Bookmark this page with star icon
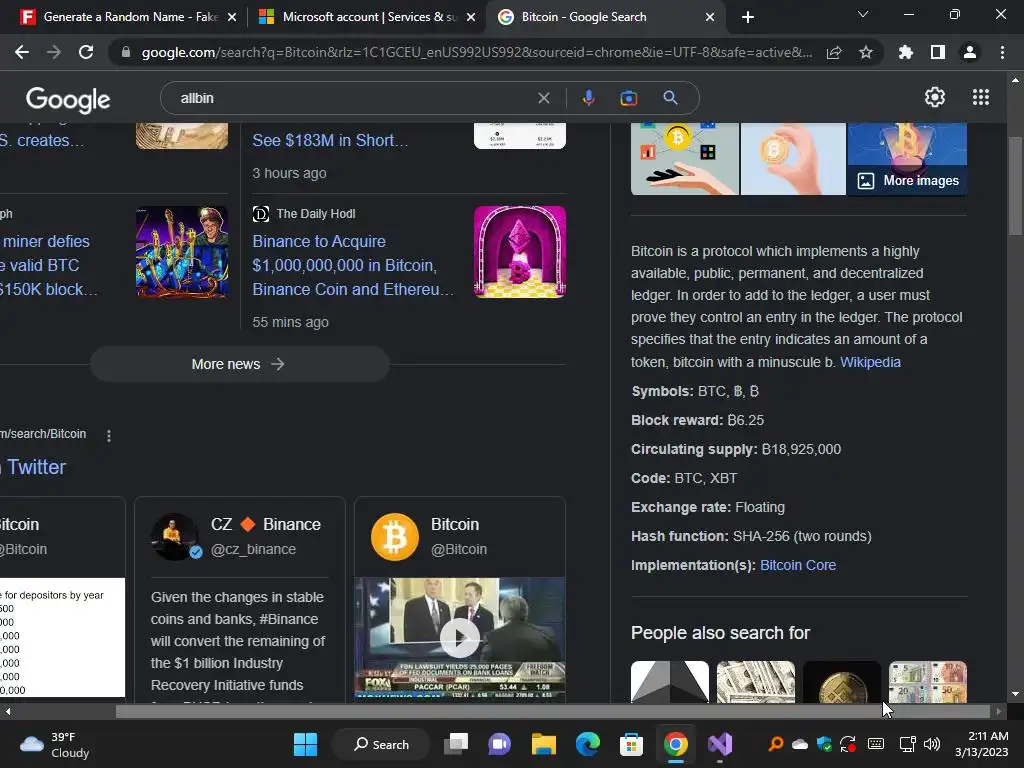1024x768 pixels. [x=866, y=53]
